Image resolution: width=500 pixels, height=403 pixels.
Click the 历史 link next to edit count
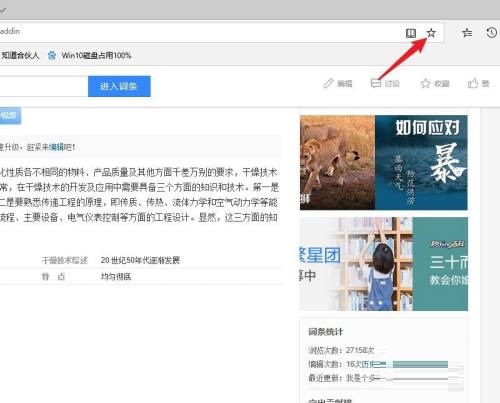tap(369, 364)
